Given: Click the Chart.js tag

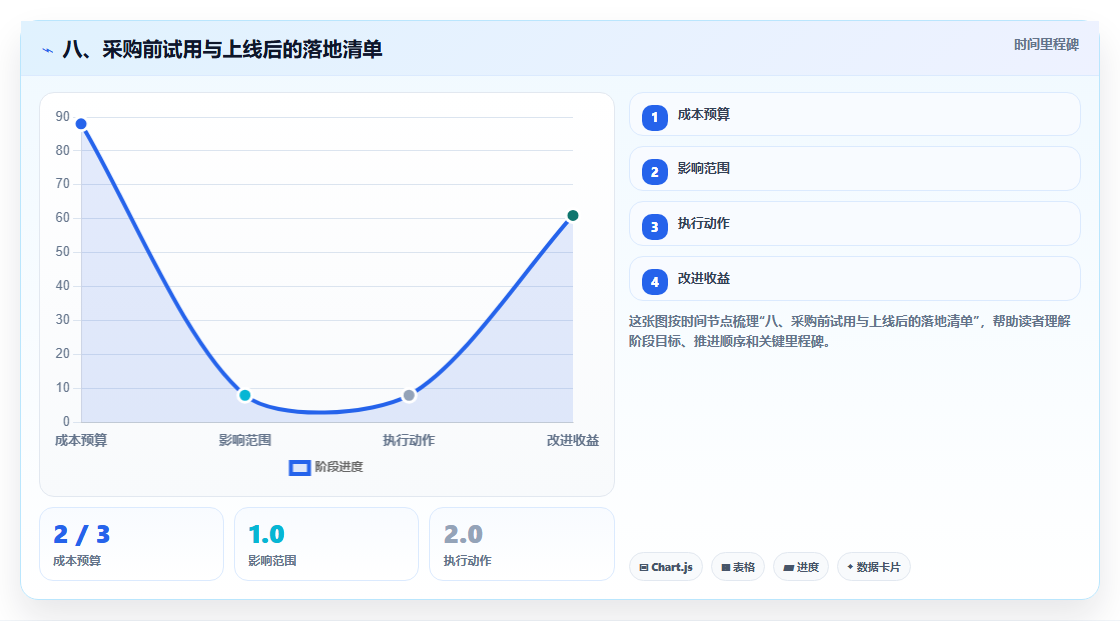Looking at the screenshot, I should [666, 567].
